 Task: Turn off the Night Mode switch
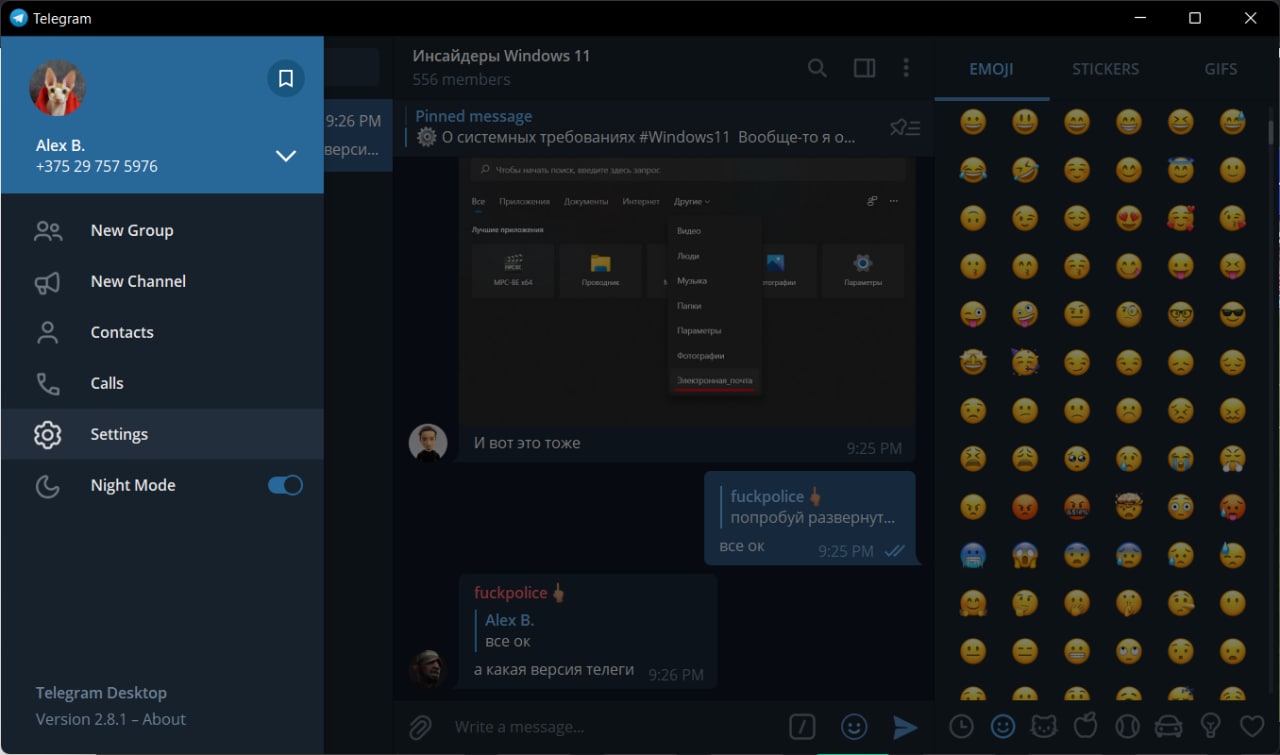click(x=285, y=485)
